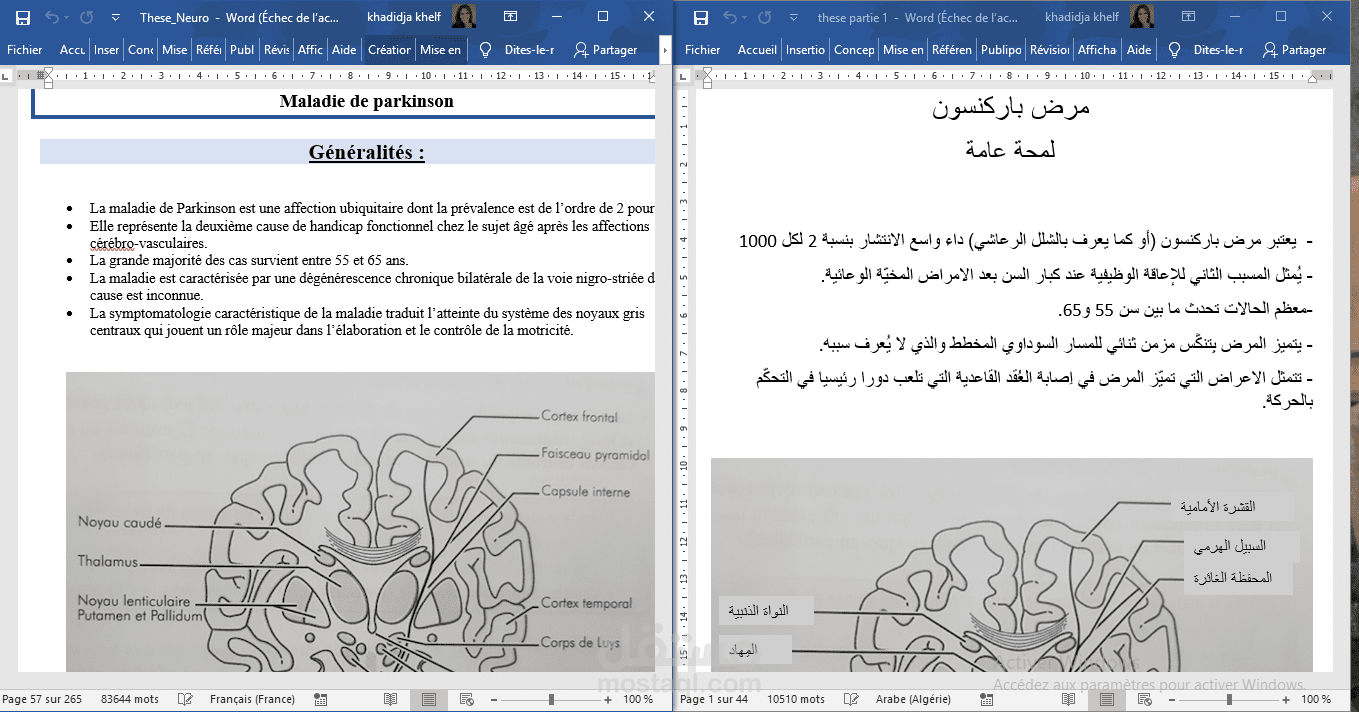This screenshot has height=712, width=1359.
Task: Open word count by clicking 10510 mots
Action: coord(796,699)
